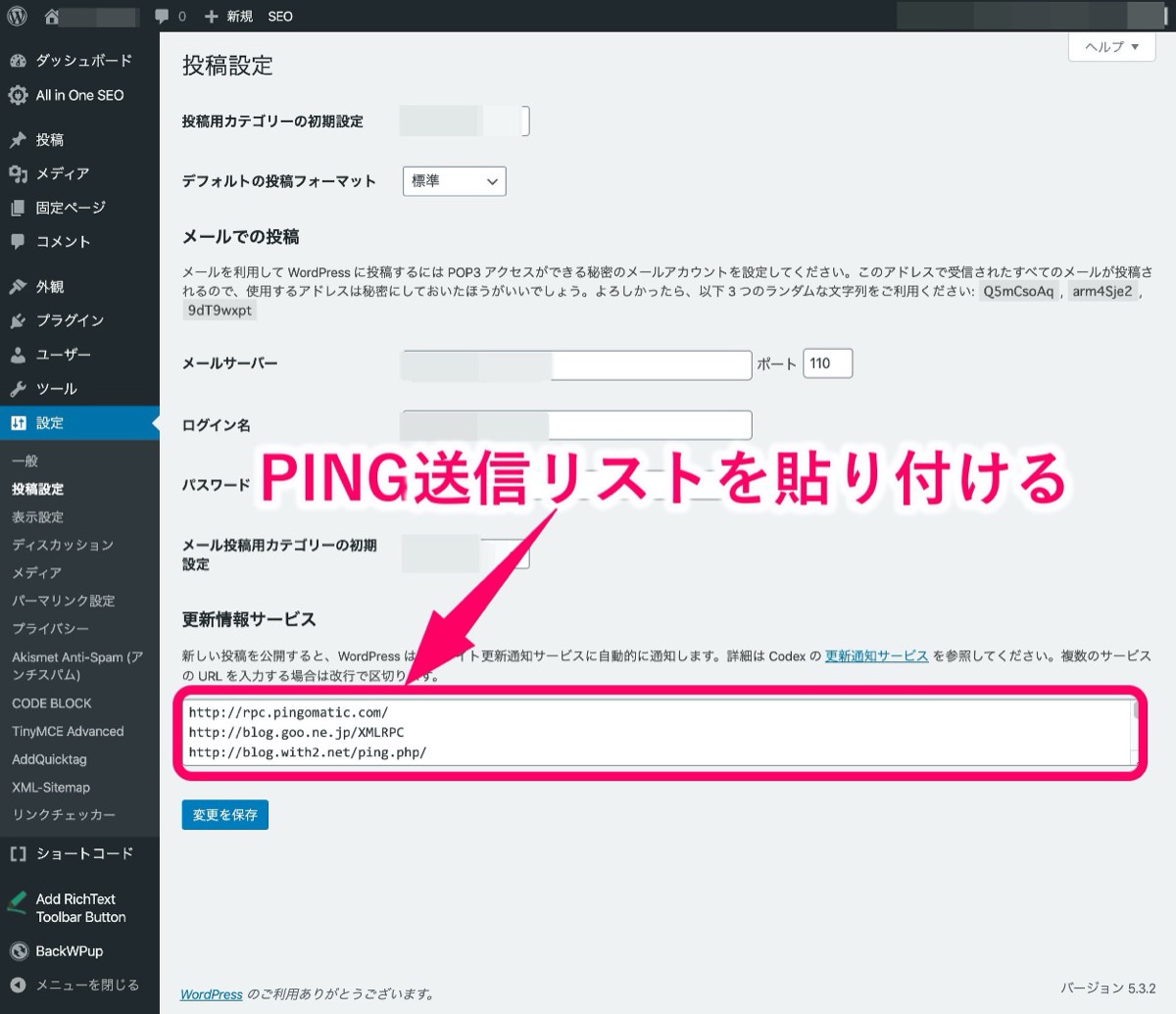Click the Add RichText Toolbar Button pen icon
1176x1014 pixels.
click(17, 905)
